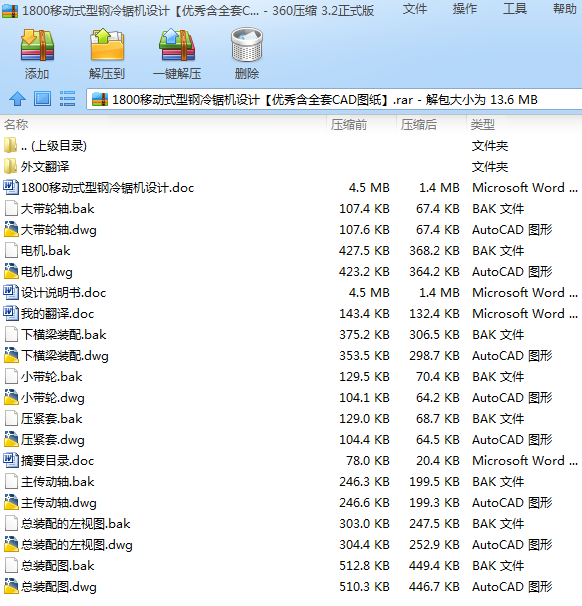Select AutoCAD icon of 小带轮.dwg
The image size is (582, 606).
click(11, 397)
